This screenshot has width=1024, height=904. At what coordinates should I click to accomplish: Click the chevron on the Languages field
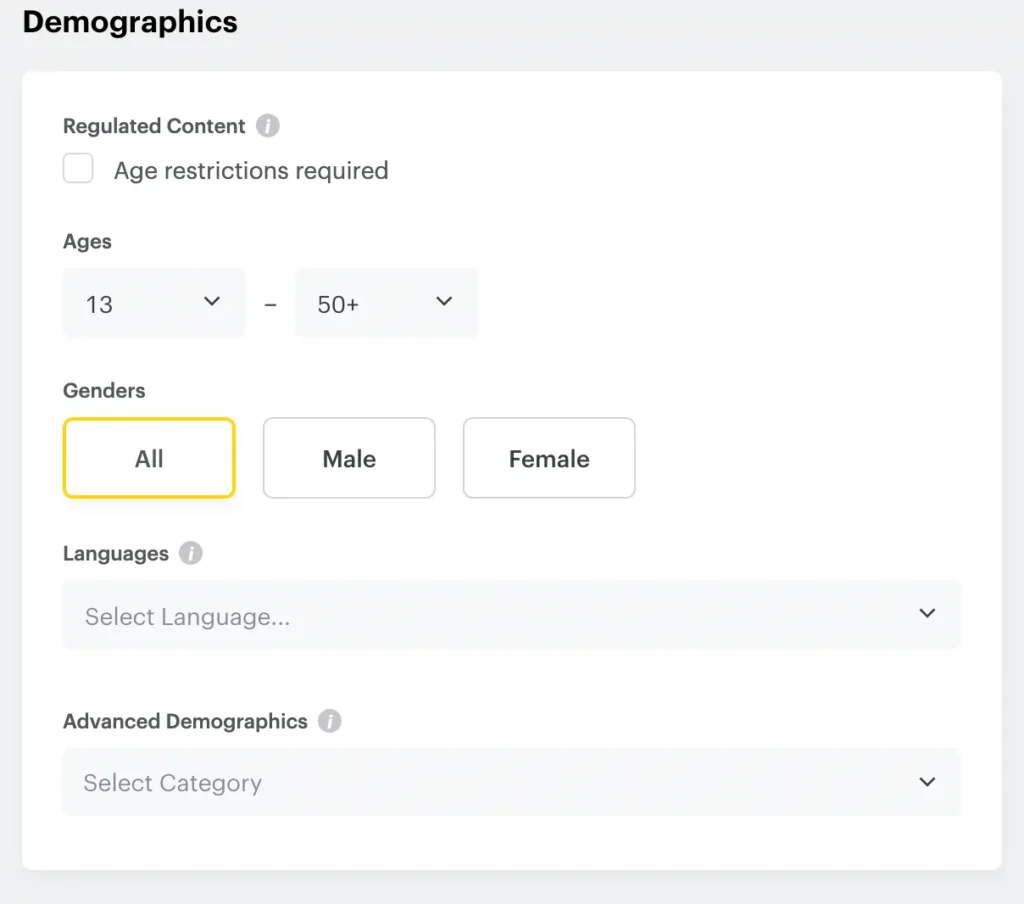pos(927,614)
